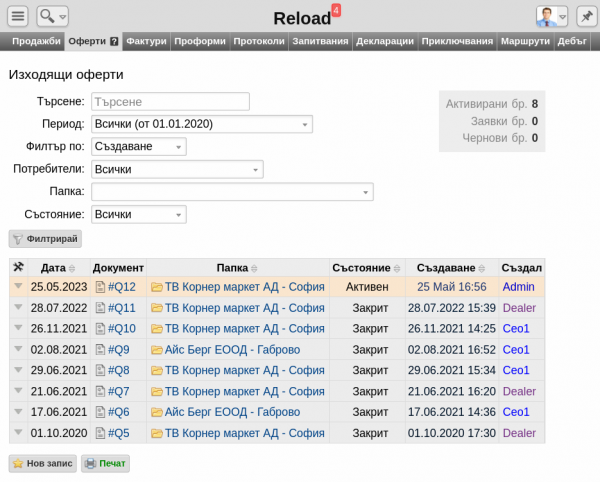
Task: Click document icon beside #Q12
Action: point(100,287)
